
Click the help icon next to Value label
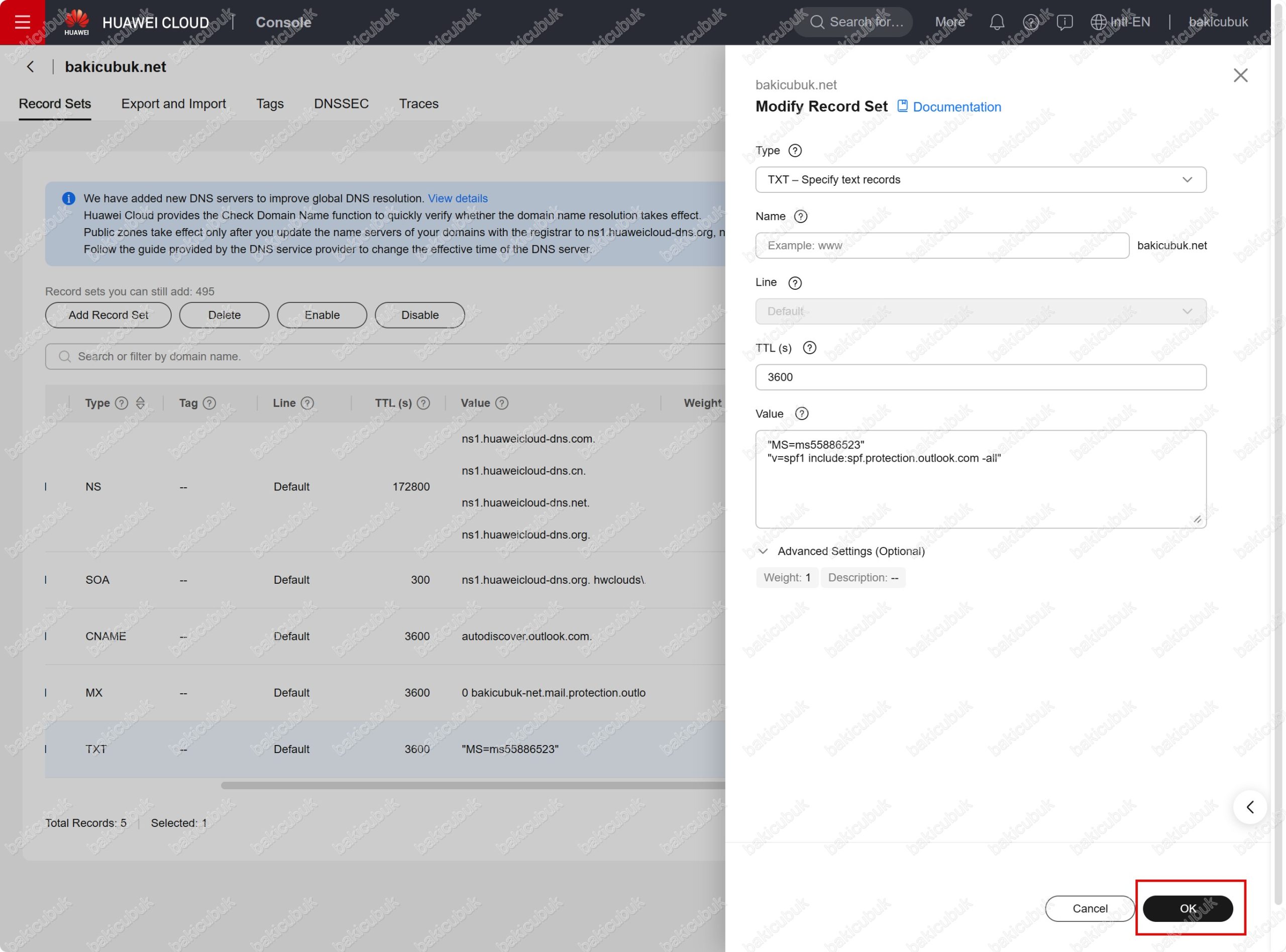[801, 413]
